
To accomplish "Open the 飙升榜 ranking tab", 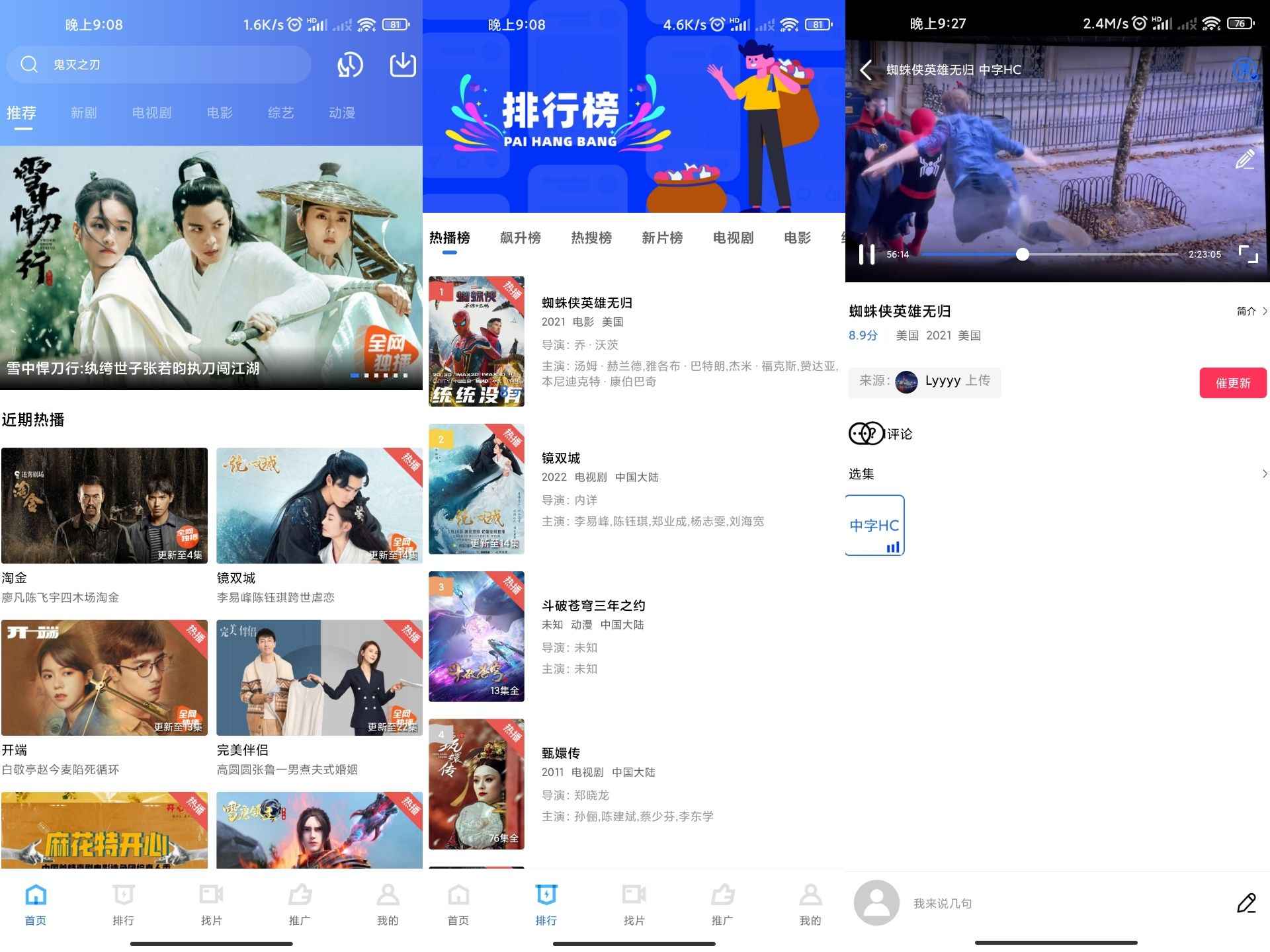I will (x=521, y=238).
